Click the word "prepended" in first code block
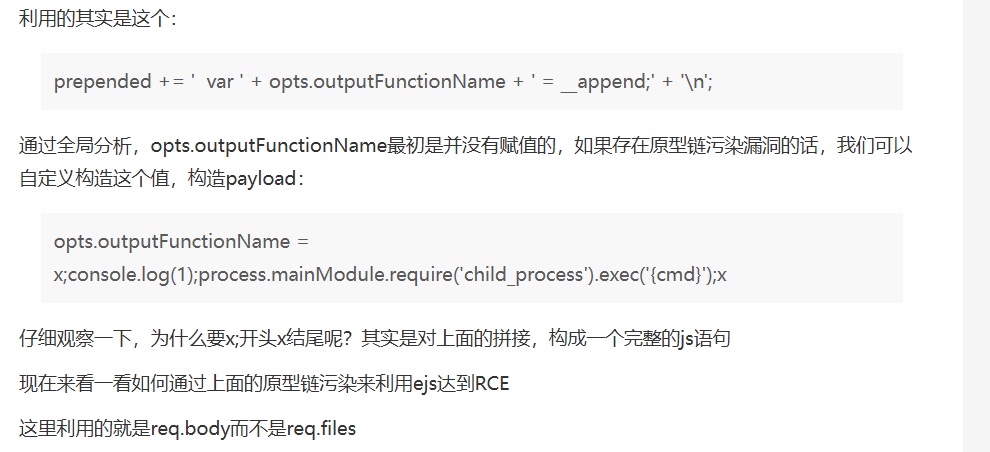 coord(103,82)
